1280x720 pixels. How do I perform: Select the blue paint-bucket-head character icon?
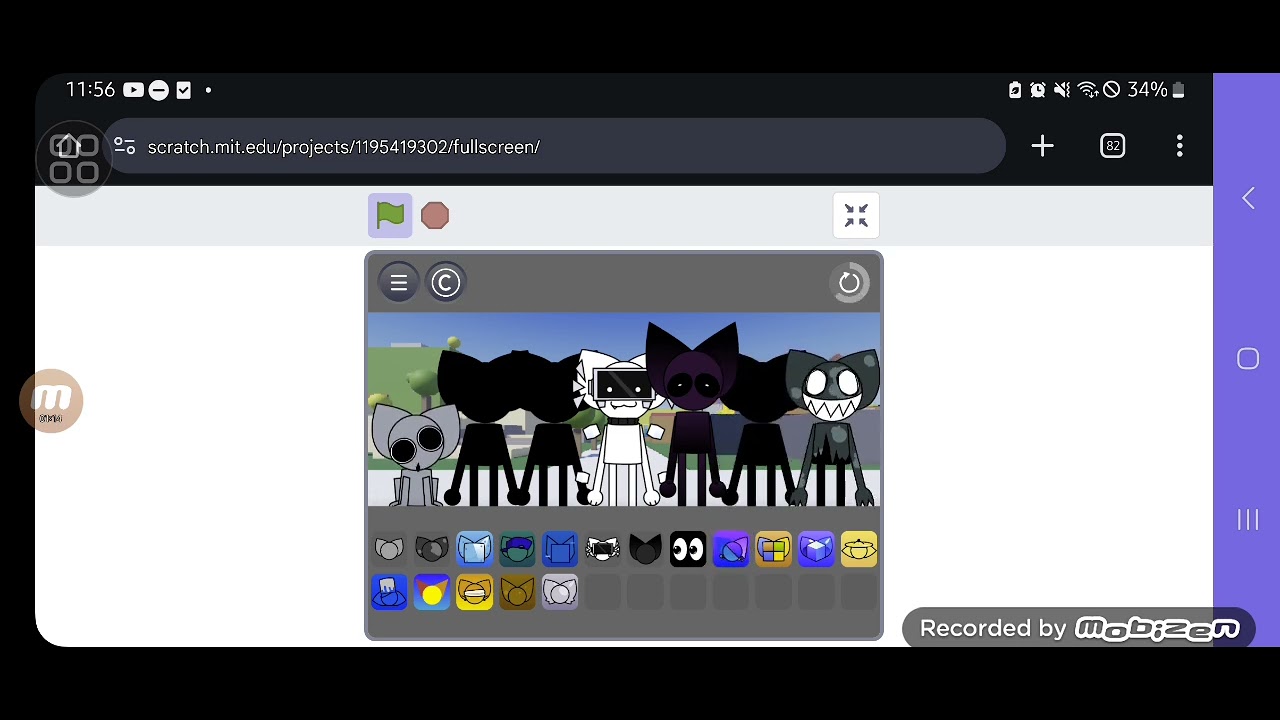[x=389, y=592]
